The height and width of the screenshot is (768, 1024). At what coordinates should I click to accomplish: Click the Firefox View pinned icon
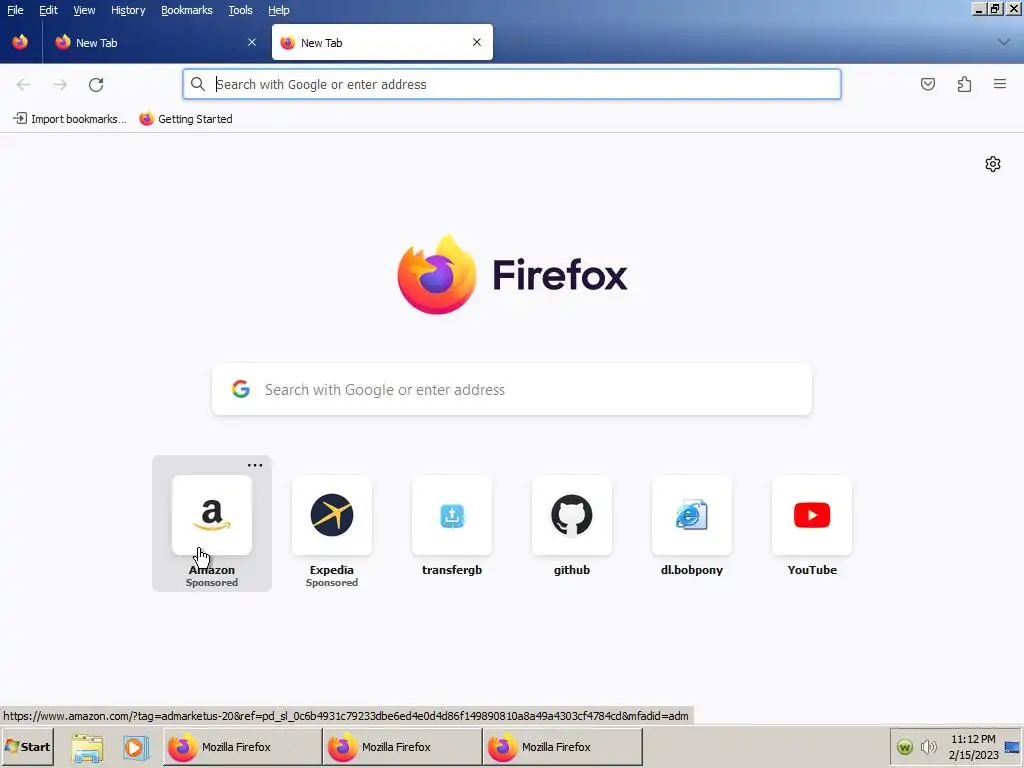point(20,42)
